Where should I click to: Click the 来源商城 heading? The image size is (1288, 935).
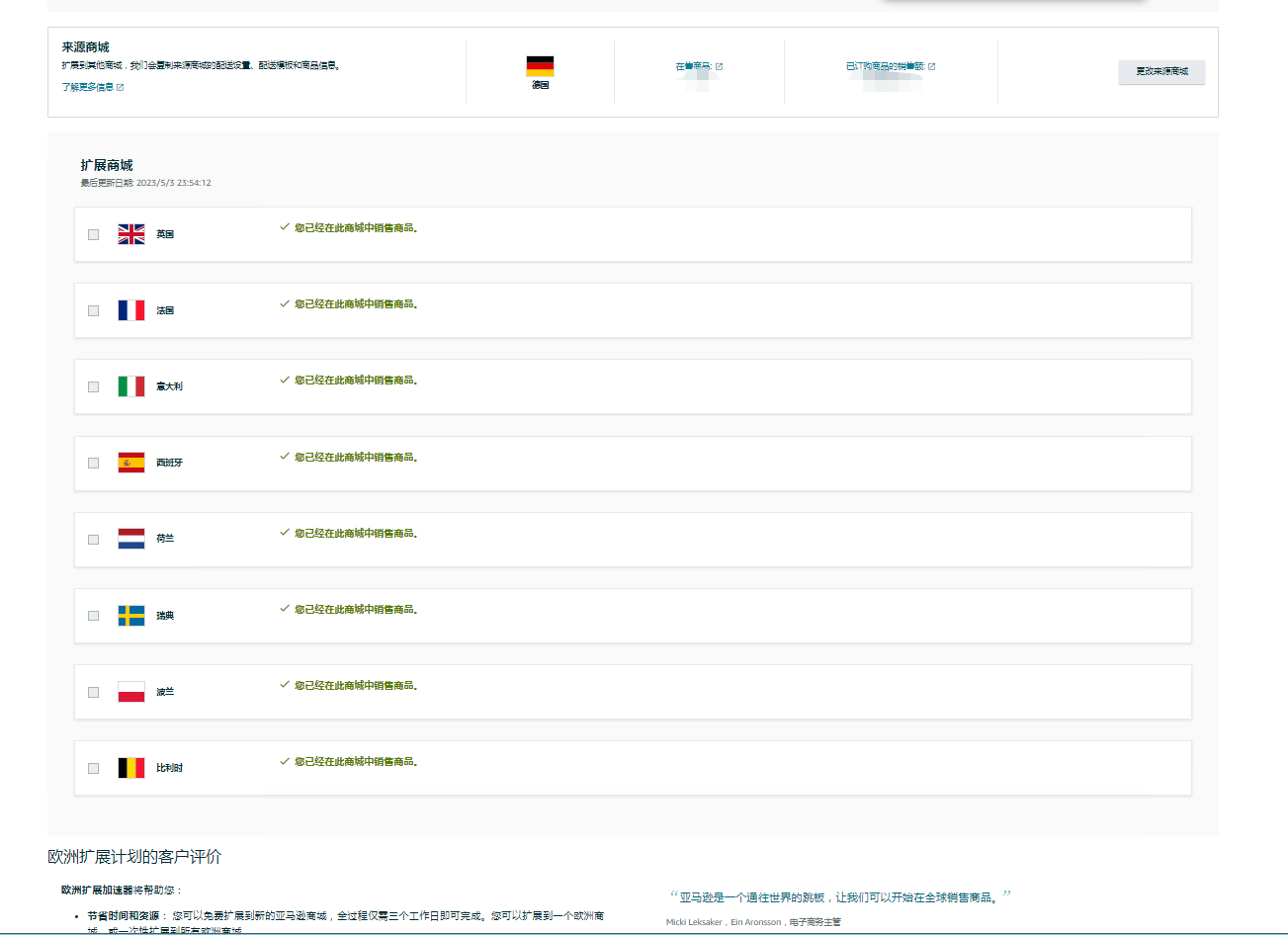85,46
